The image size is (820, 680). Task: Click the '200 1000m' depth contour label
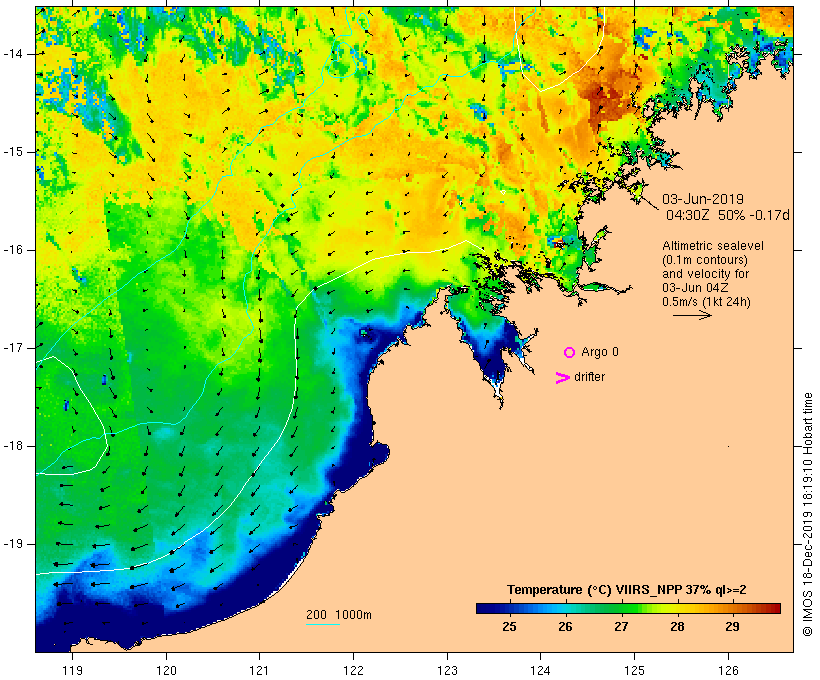point(339,615)
